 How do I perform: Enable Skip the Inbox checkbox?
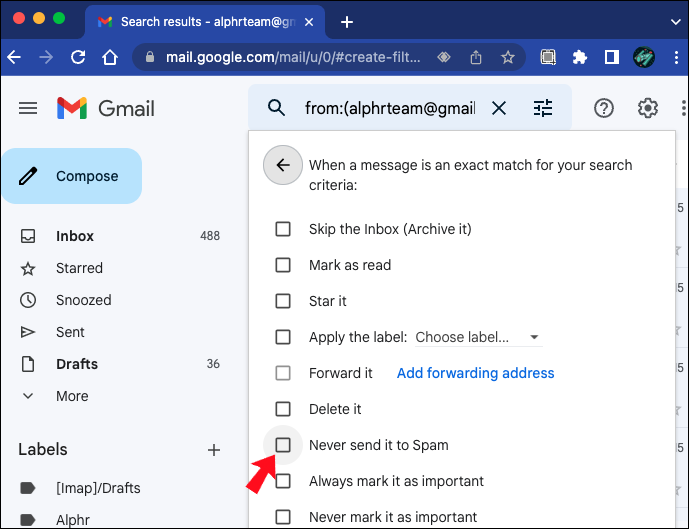(x=283, y=229)
